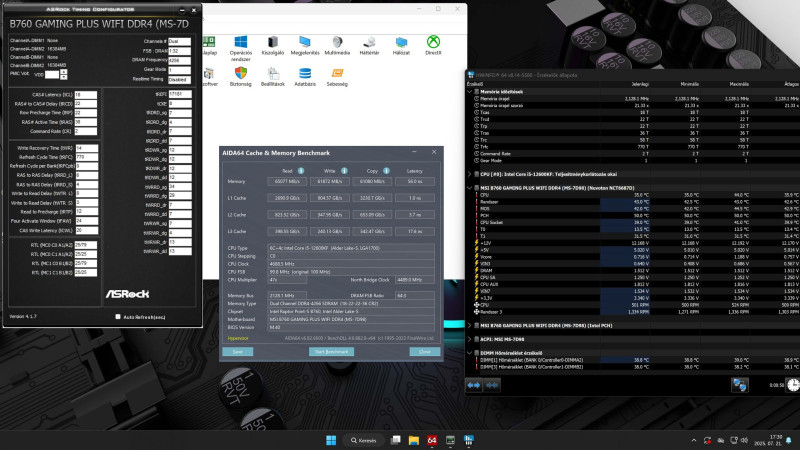Open Windows Start button on taskbar

[x=331, y=440]
